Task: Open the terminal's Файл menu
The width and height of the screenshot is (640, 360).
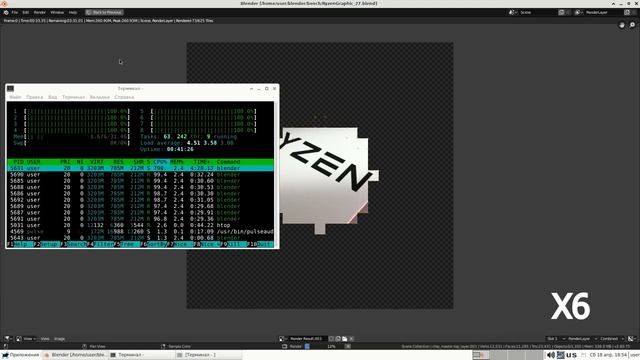Action: tap(15, 97)
